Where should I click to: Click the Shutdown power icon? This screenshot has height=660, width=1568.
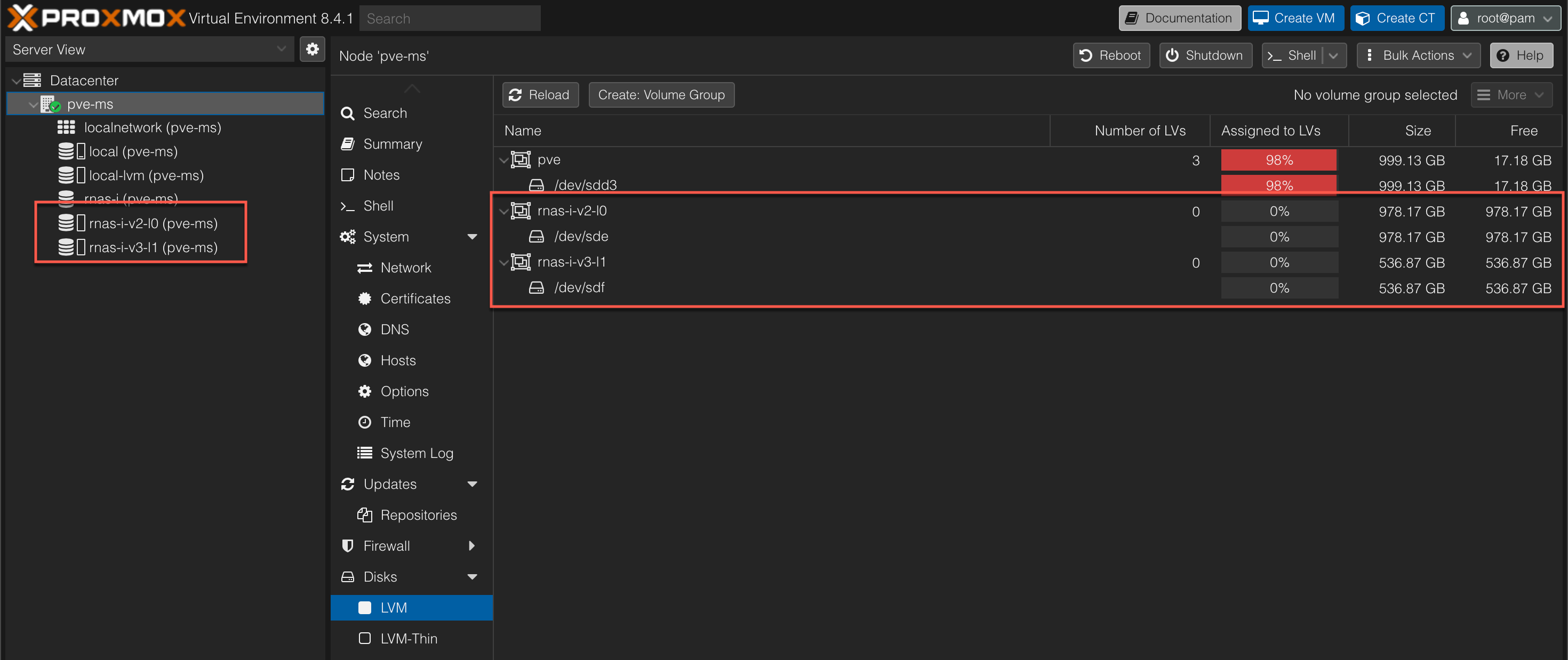coord(1172,55)
